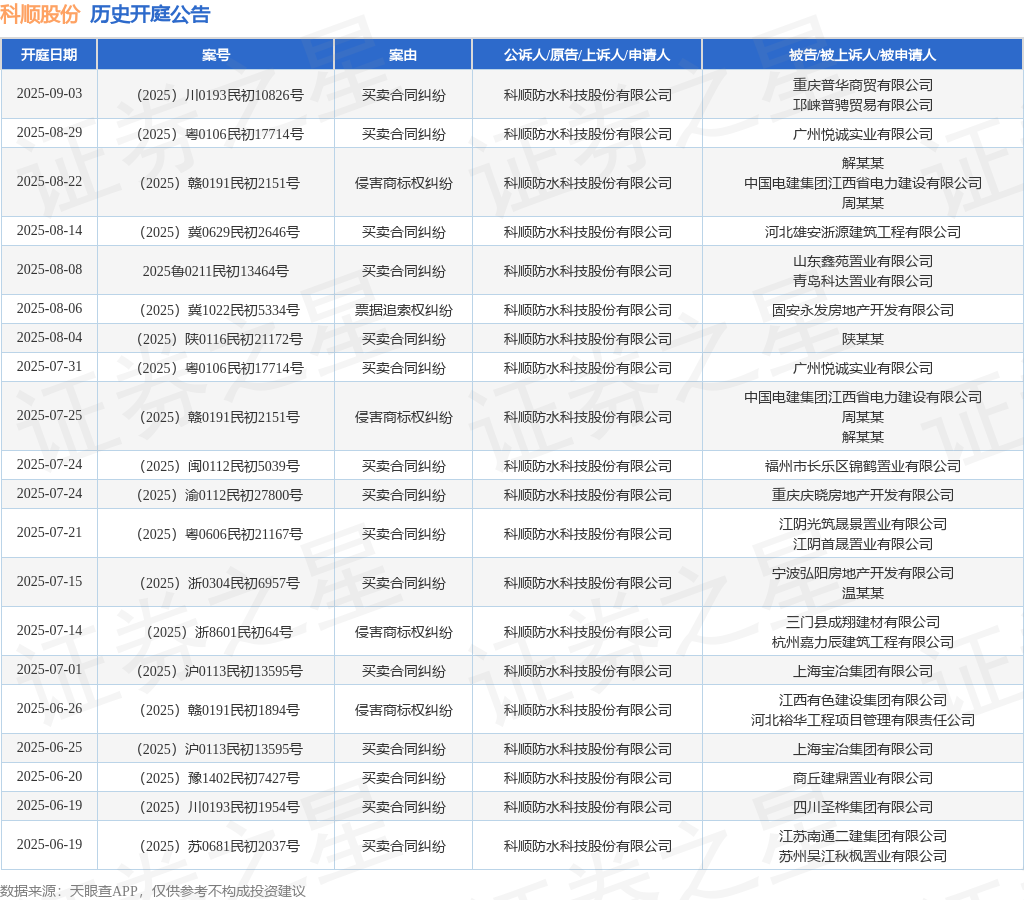Click defendant 三门县成翔建材有限公司
Image resolution: width=1024 pixels, height=900 pixels.
point(863,622)
